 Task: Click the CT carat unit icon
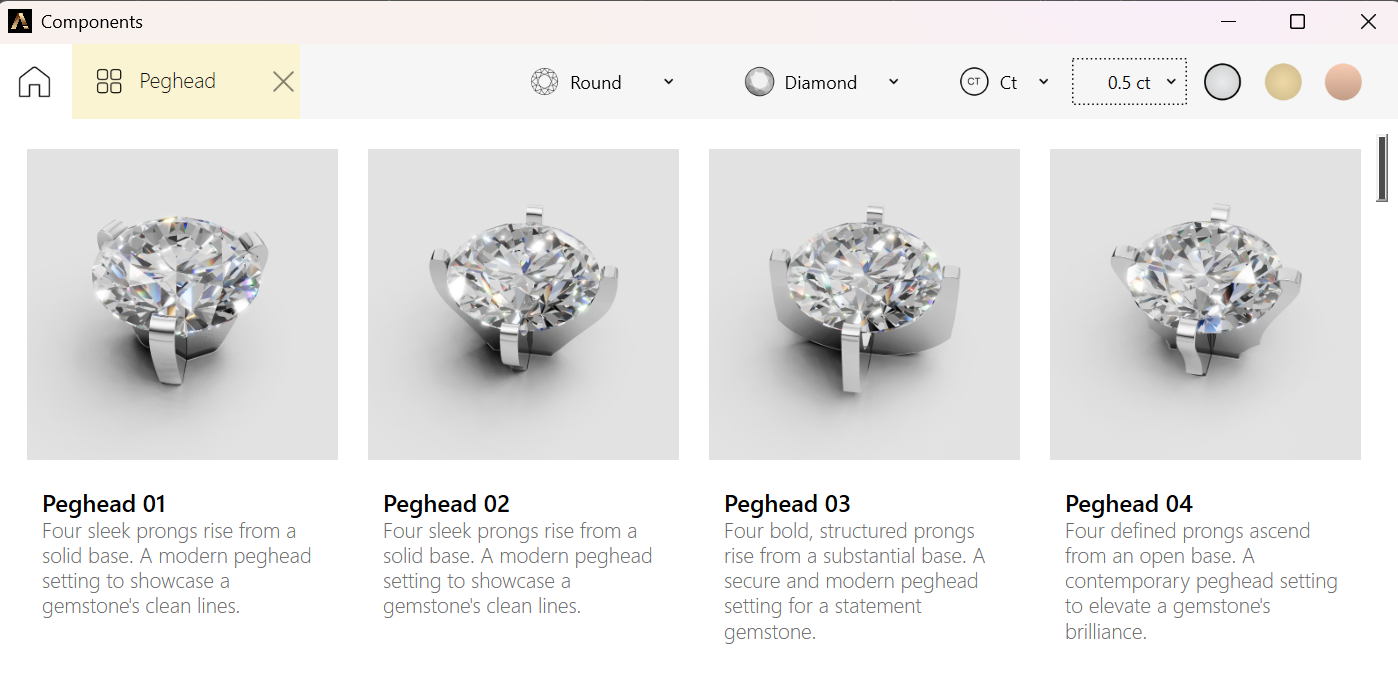coord(974,82)
